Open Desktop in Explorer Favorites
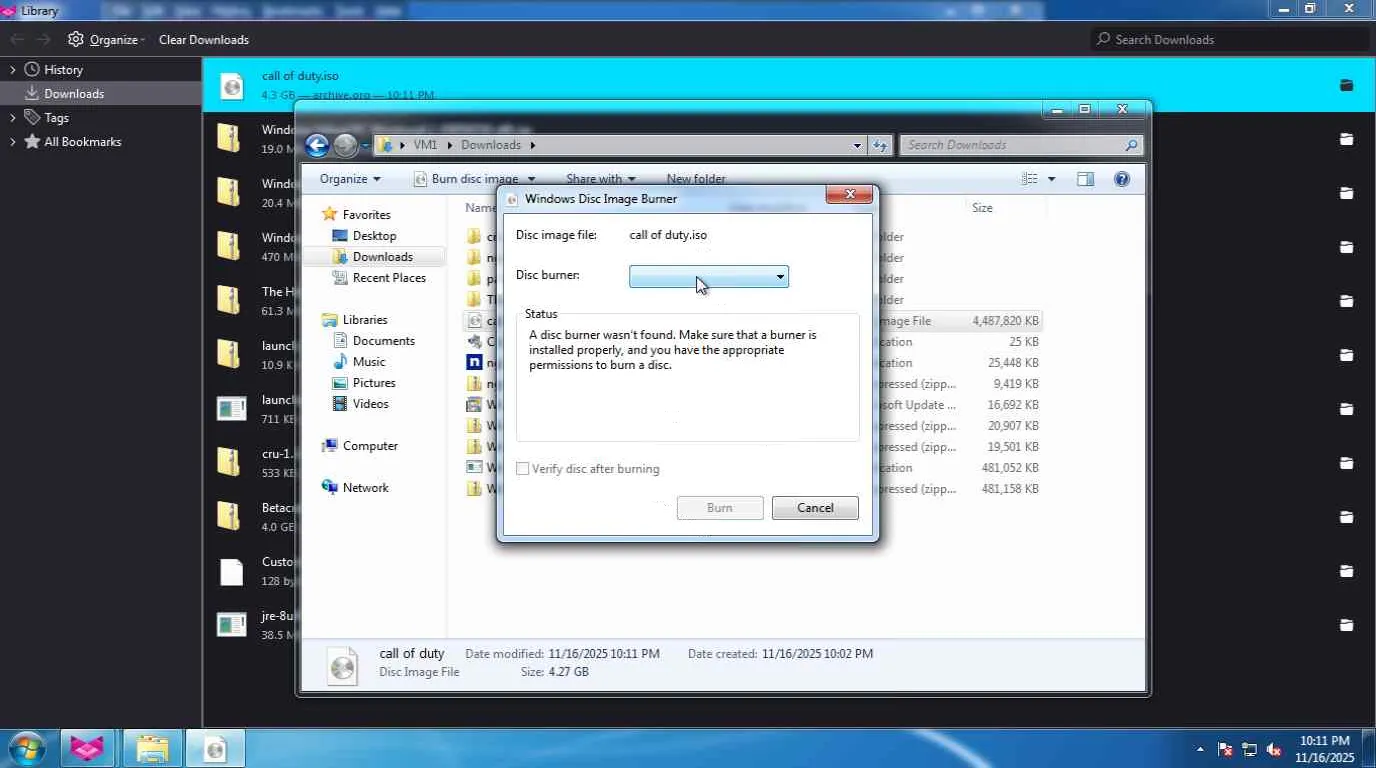 click(x=374, y=236)
